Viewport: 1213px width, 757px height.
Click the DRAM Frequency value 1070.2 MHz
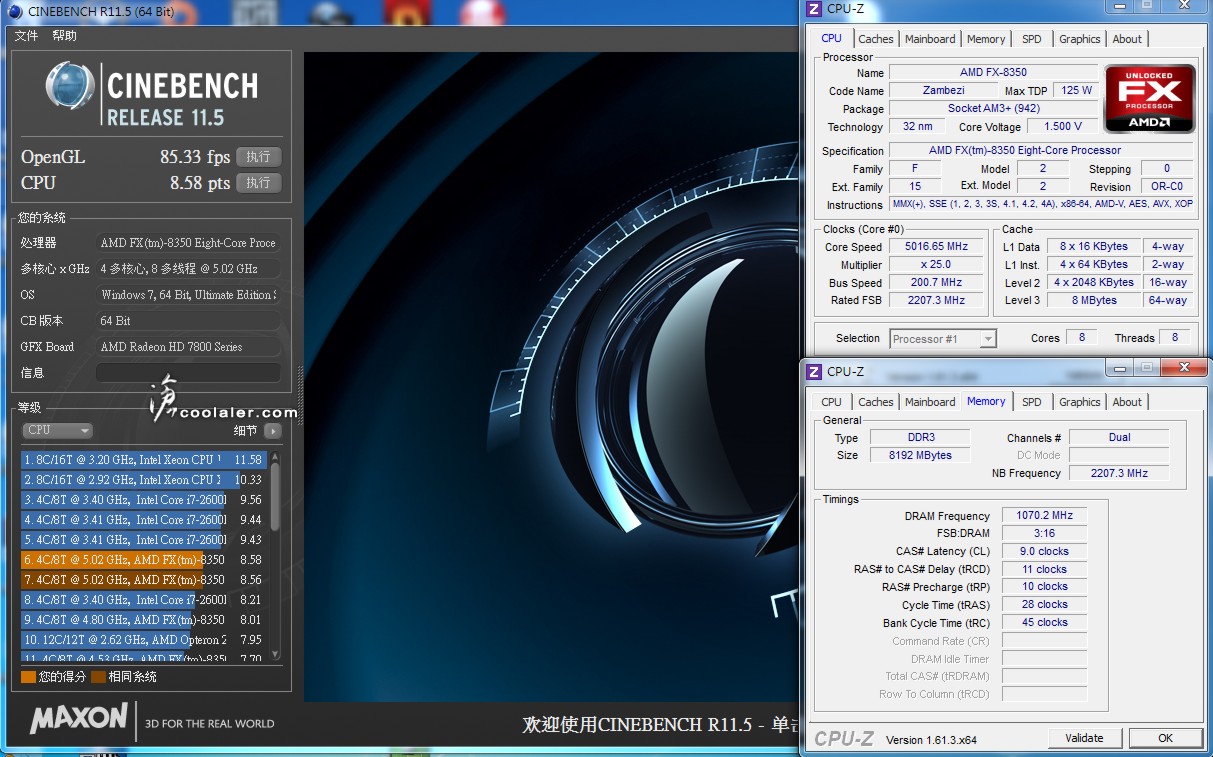pyautogui.click(x=1044, y=516)
